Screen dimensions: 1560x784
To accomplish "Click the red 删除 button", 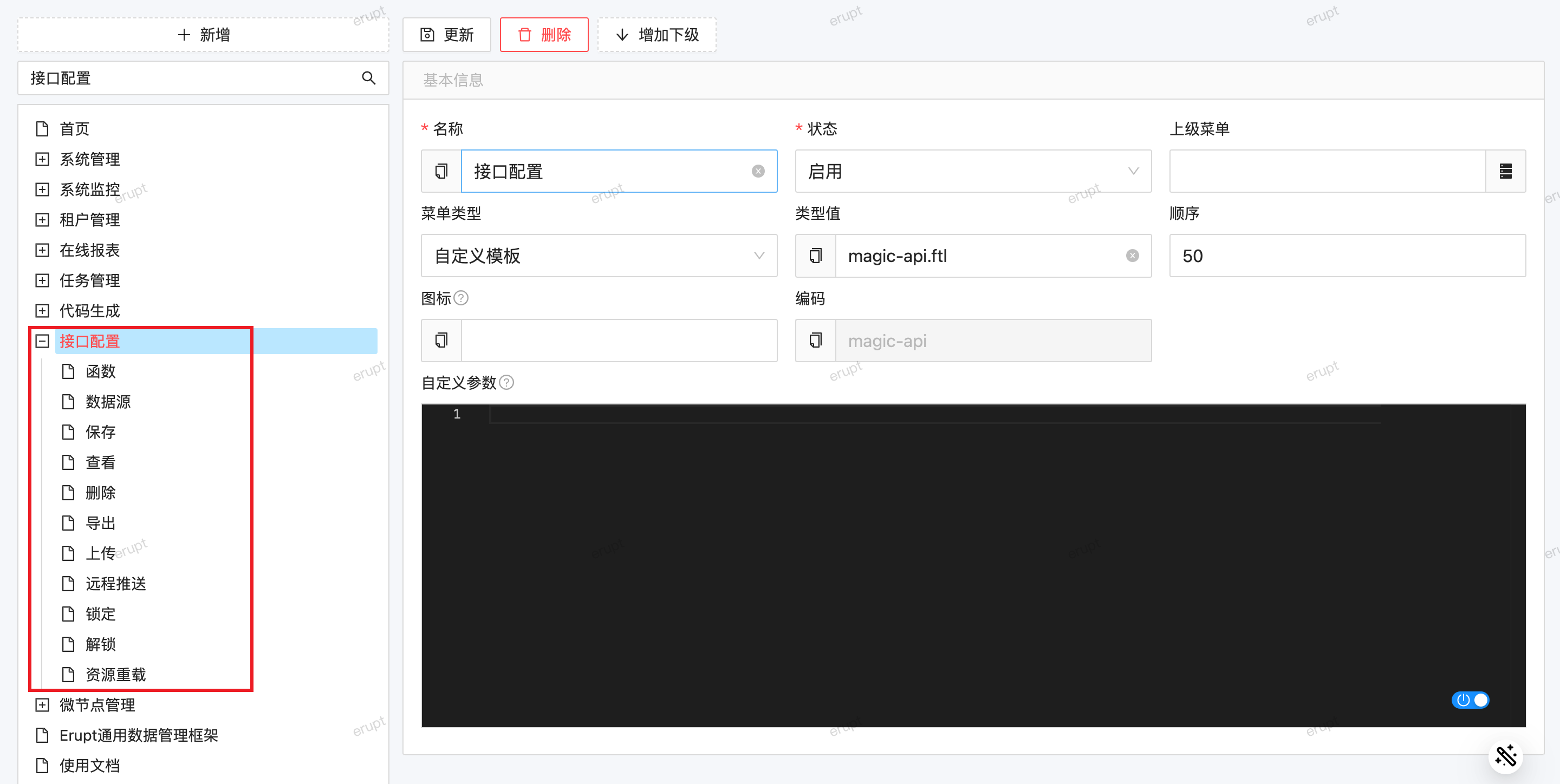I will point(544,35).
